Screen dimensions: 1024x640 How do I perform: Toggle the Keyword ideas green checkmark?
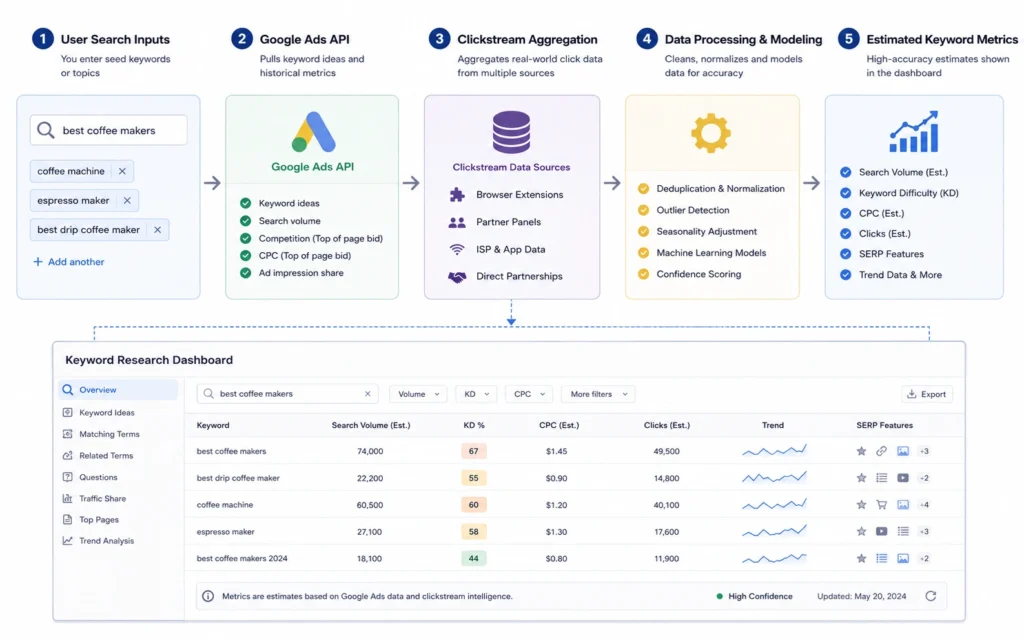(x=246, y=203)
